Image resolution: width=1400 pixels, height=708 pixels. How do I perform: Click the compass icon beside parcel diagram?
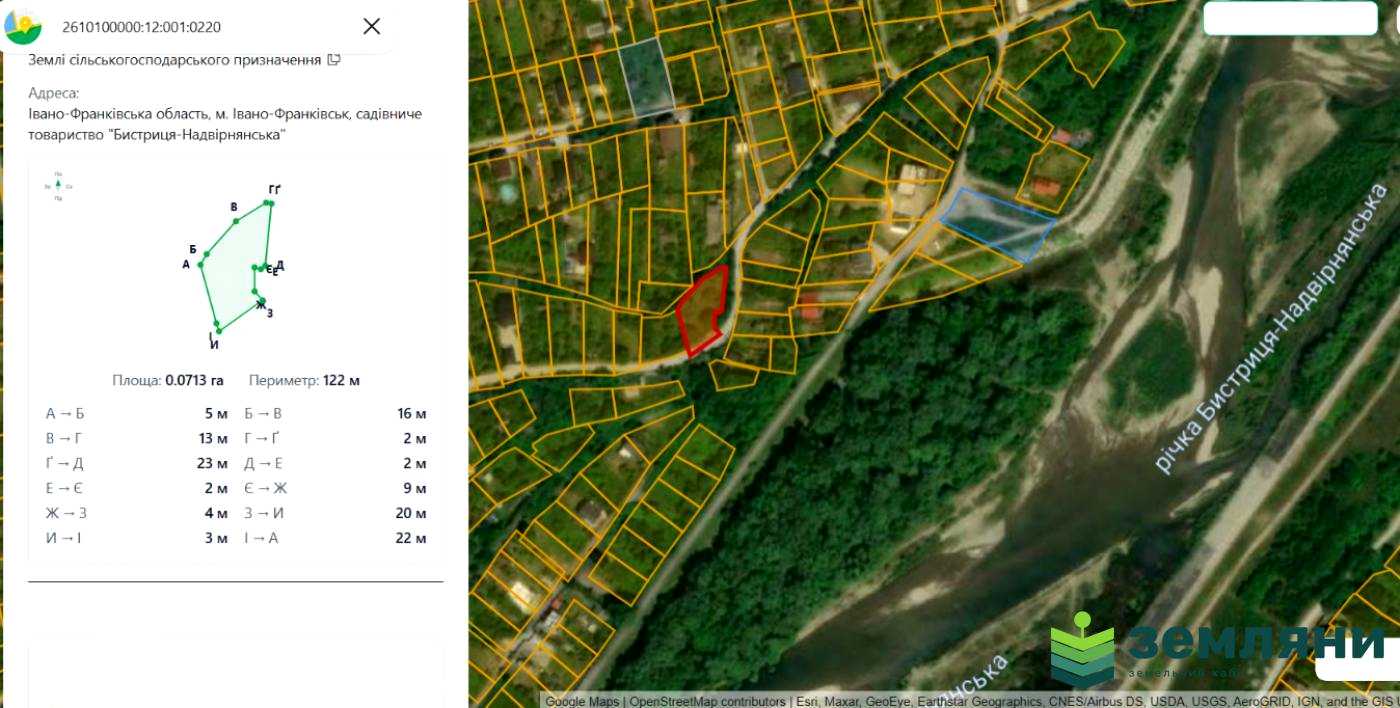click(x=58, y=185)
